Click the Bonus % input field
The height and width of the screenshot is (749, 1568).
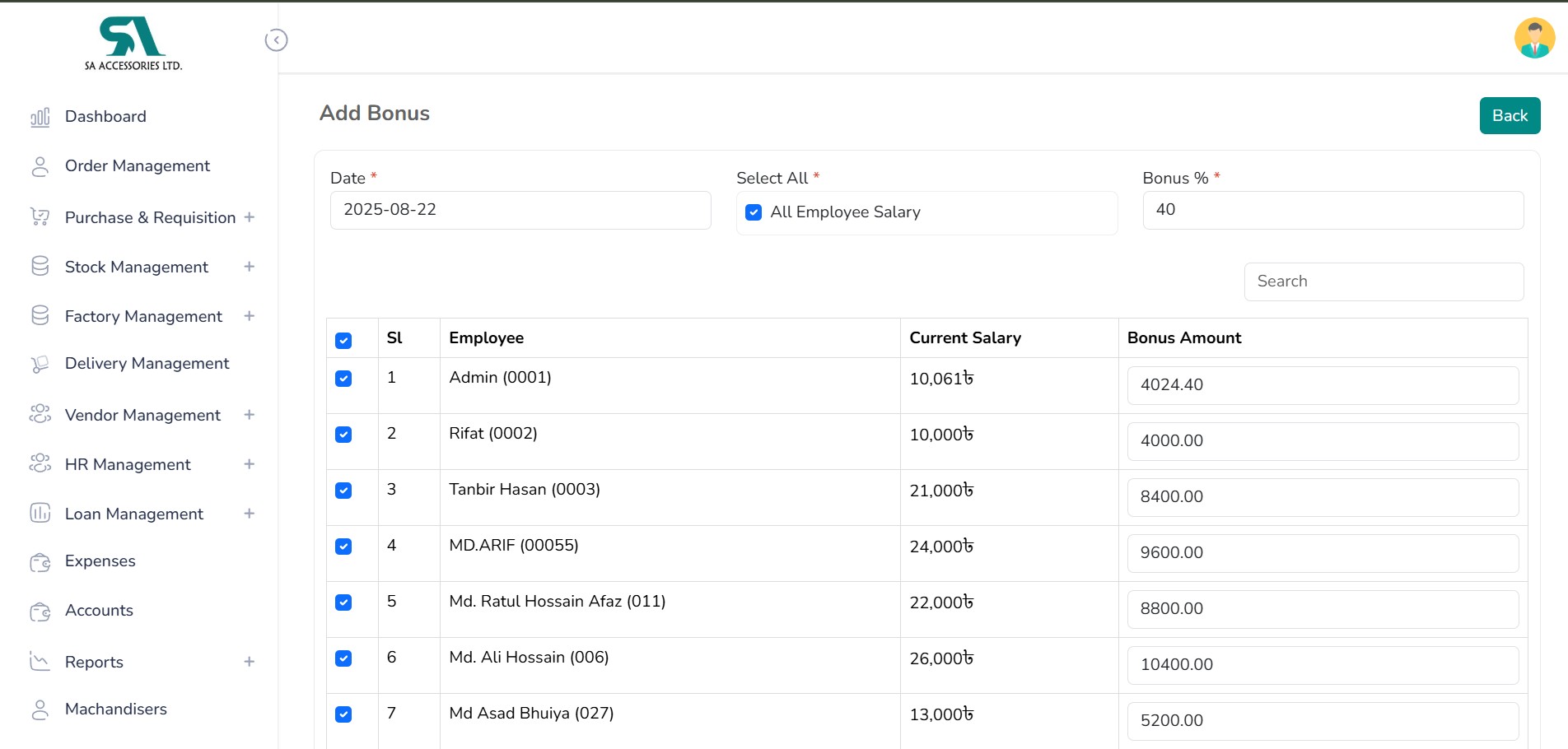(x=1332, y=211)
